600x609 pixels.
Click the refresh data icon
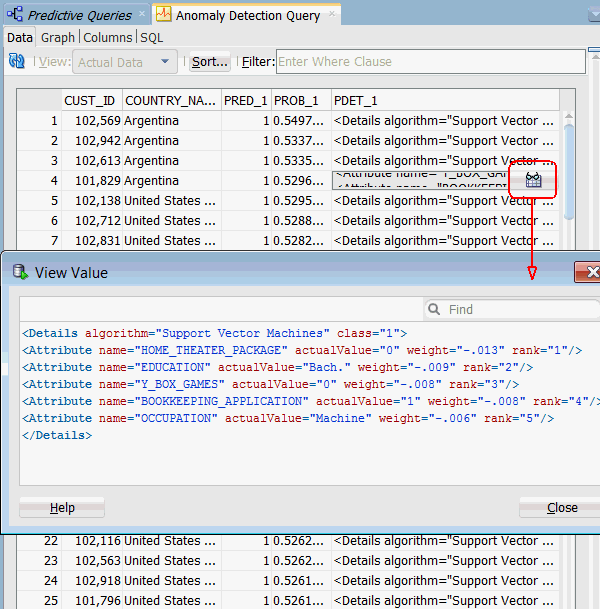pos(16,61)
